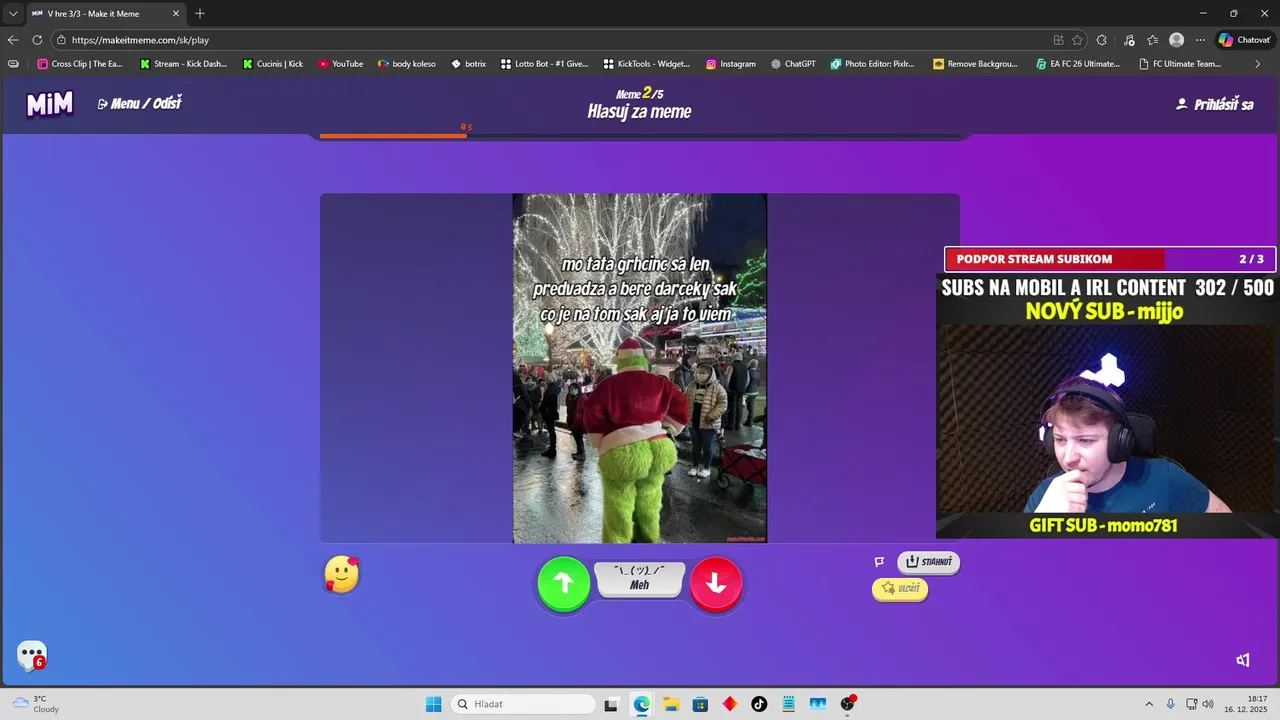Open Cross Clip bookmark
1280x720 pixels.
(80, 64)
